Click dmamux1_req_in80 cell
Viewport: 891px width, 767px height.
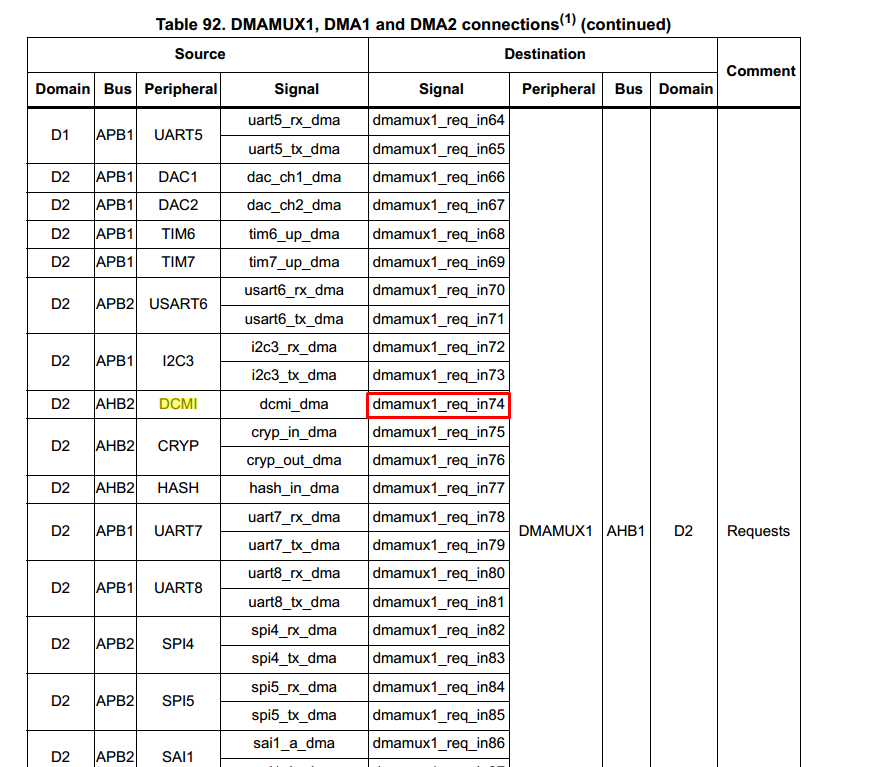click(x=439, y=573)
